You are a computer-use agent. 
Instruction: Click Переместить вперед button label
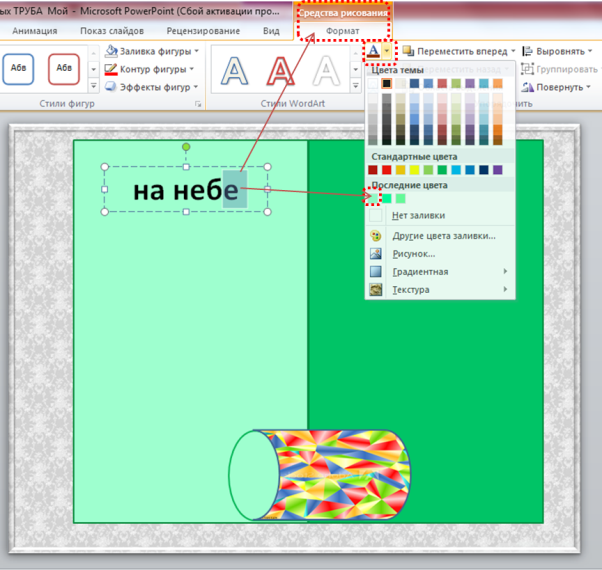462,51
